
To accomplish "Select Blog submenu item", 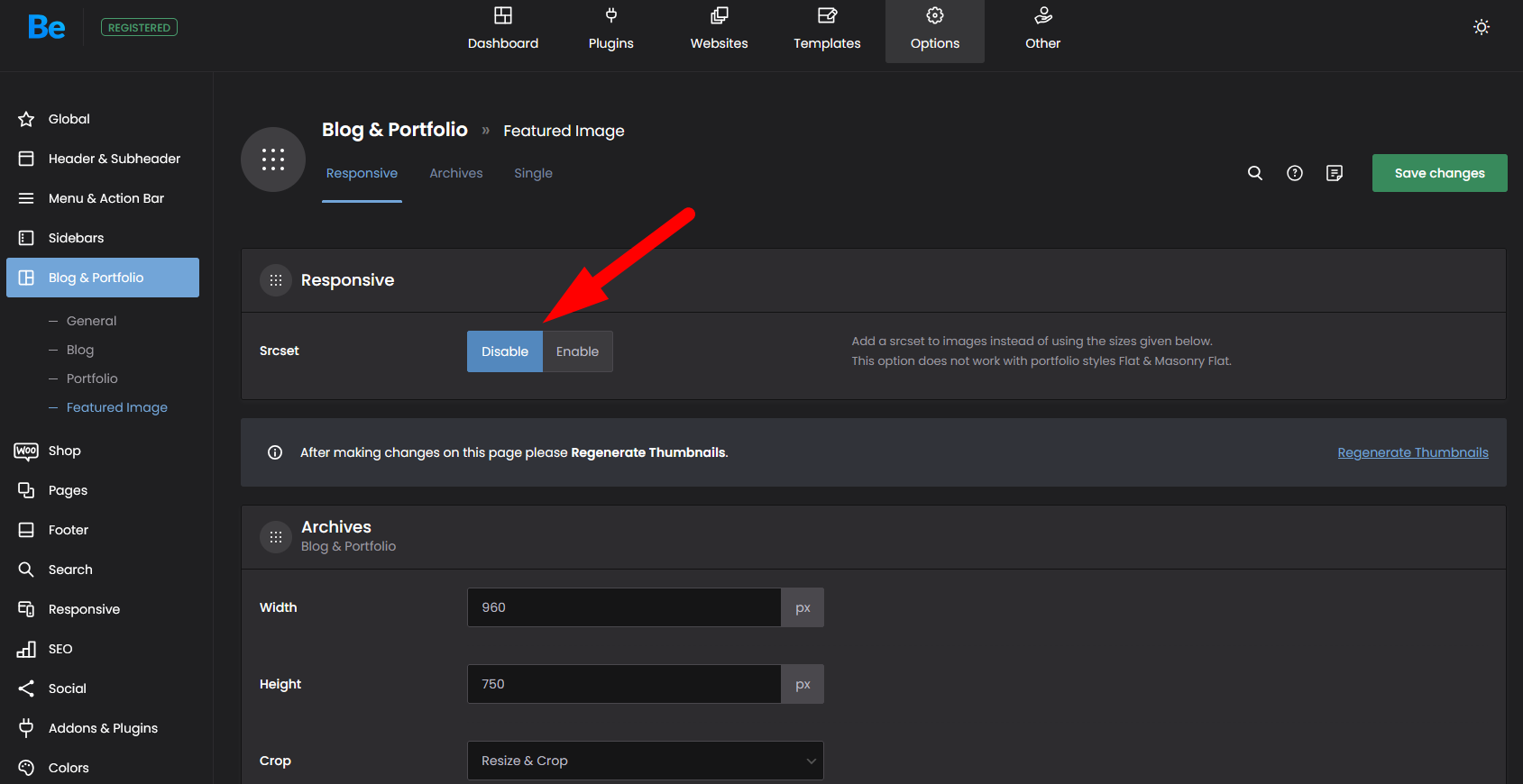I will 80,350.
